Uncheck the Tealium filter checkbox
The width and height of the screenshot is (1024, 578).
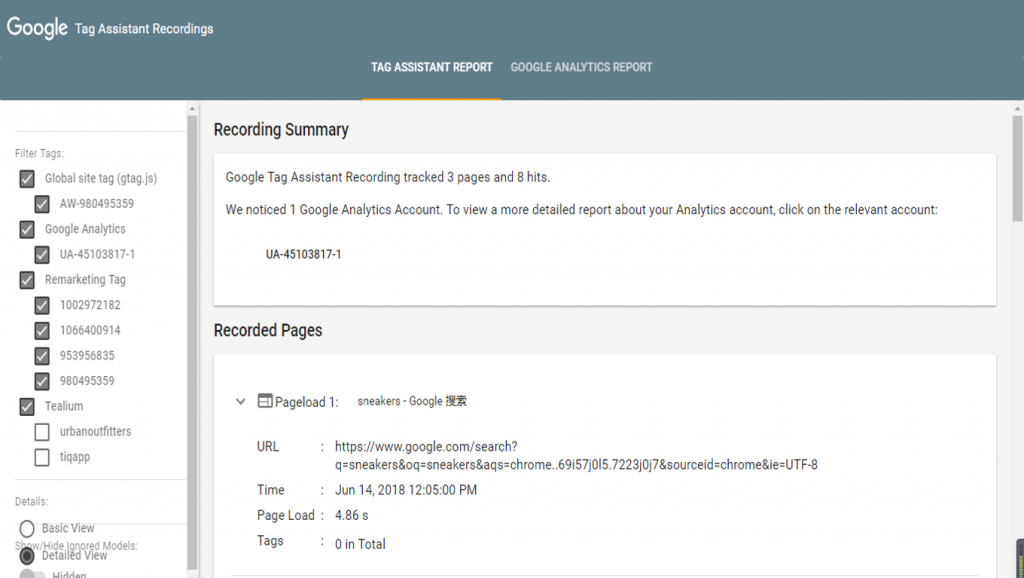tap(27, 406)
